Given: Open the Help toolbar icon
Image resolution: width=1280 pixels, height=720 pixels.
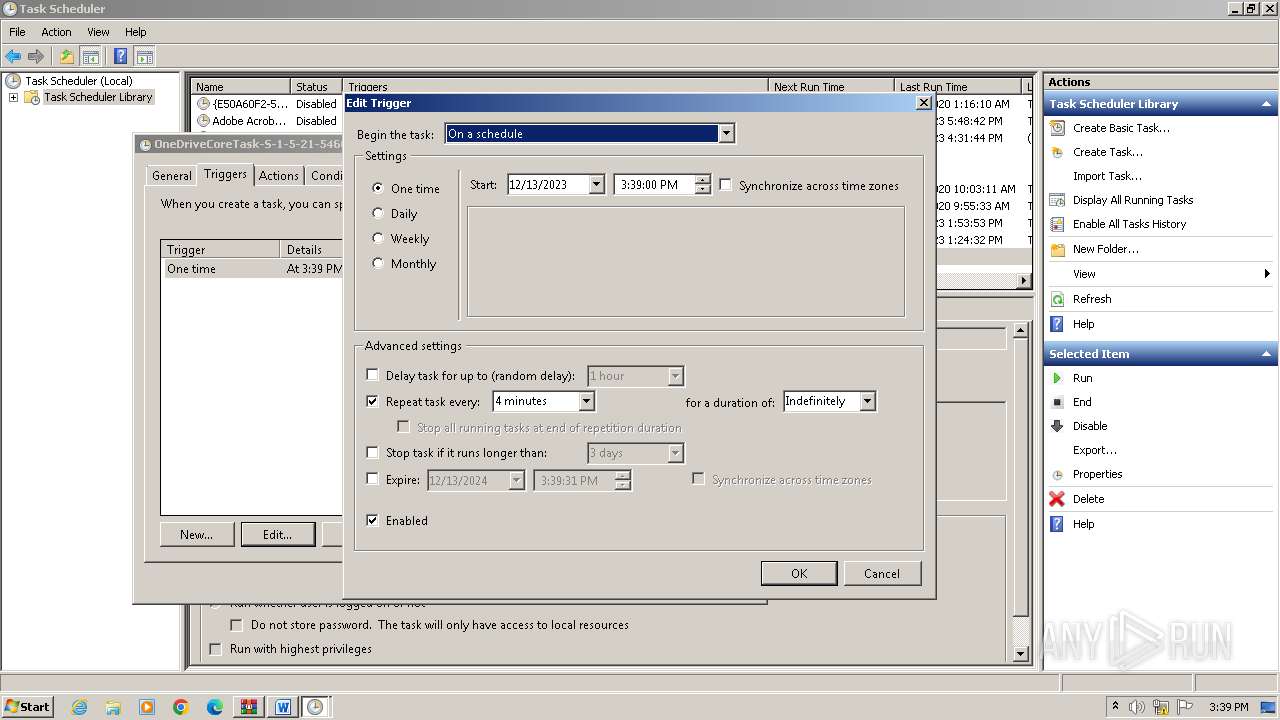Looking at the screenshot, I should (x=120, y=57).
